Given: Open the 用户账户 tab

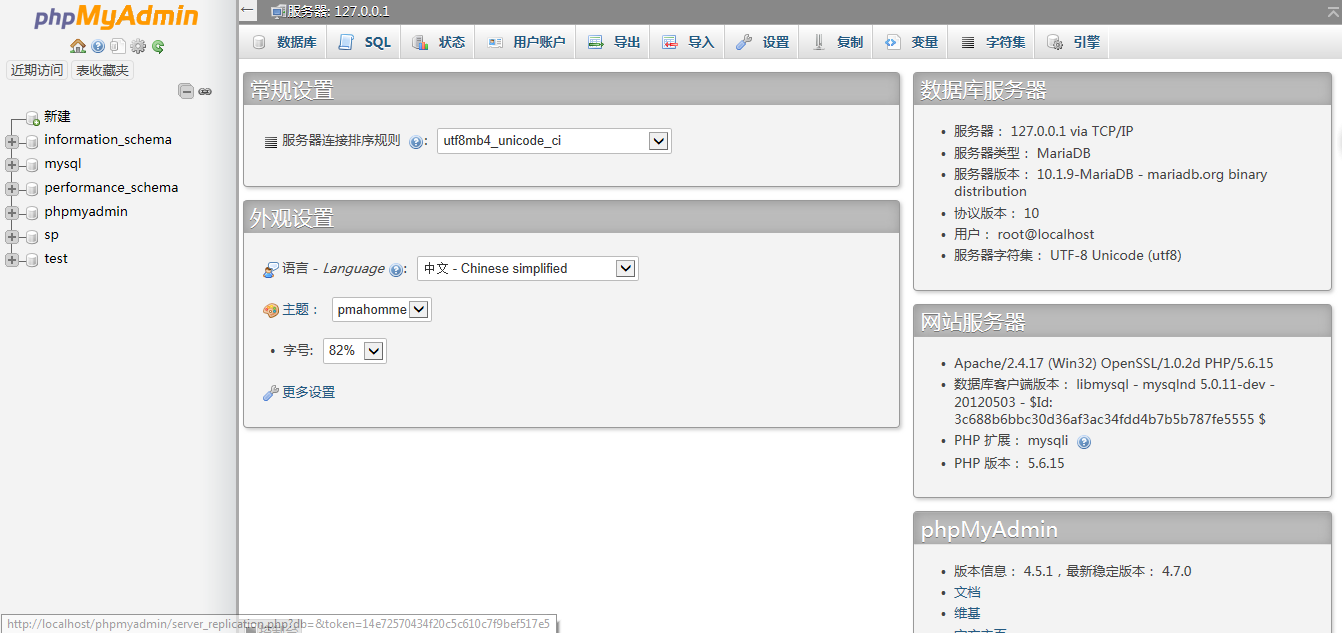Looking at the screenshot, I should click(526, 42).
